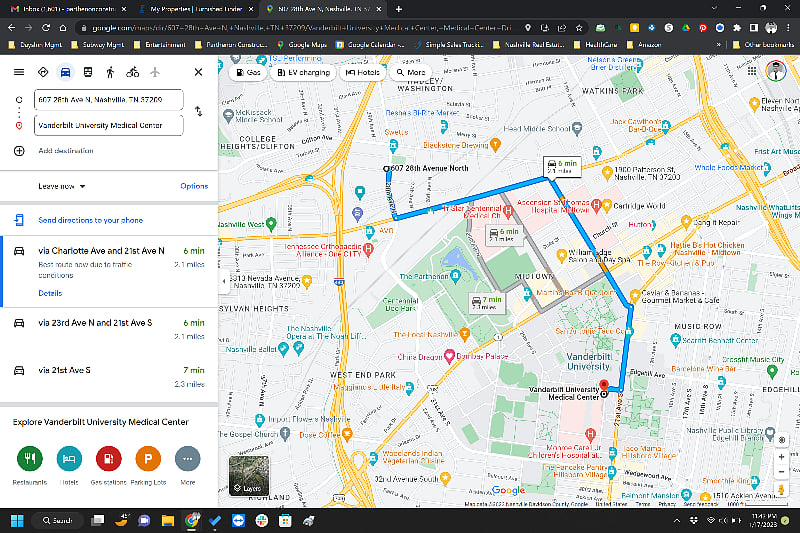Viewport: 800px width, 533px height.
Task: Reload the page
Action: [x=46, y=28]
